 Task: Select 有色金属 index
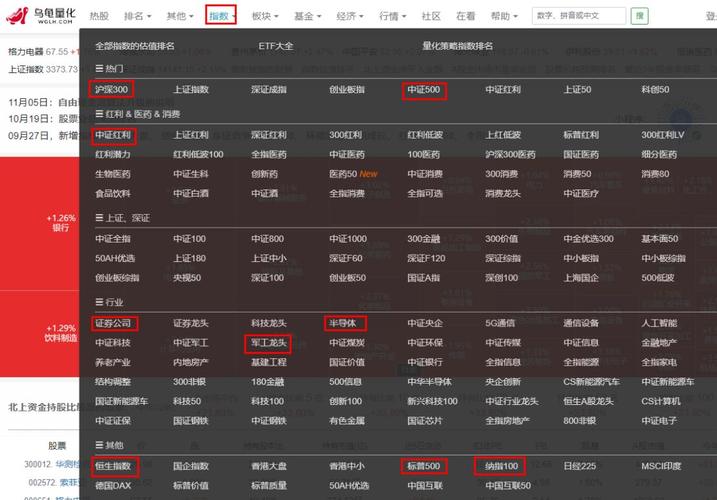tap(347, 420)
